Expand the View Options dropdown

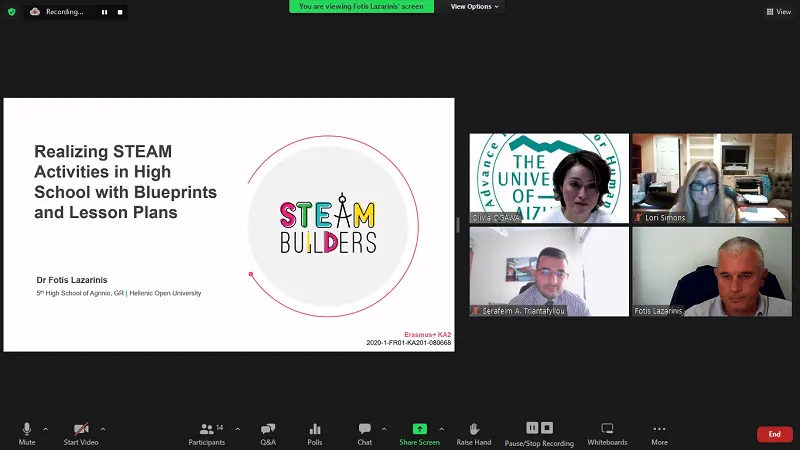pos(474,6)
